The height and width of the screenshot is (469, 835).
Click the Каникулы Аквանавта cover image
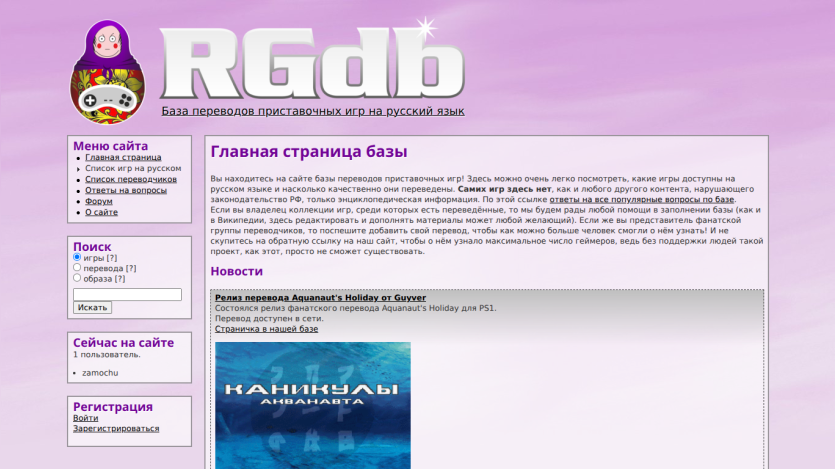[x=313, y=405]
